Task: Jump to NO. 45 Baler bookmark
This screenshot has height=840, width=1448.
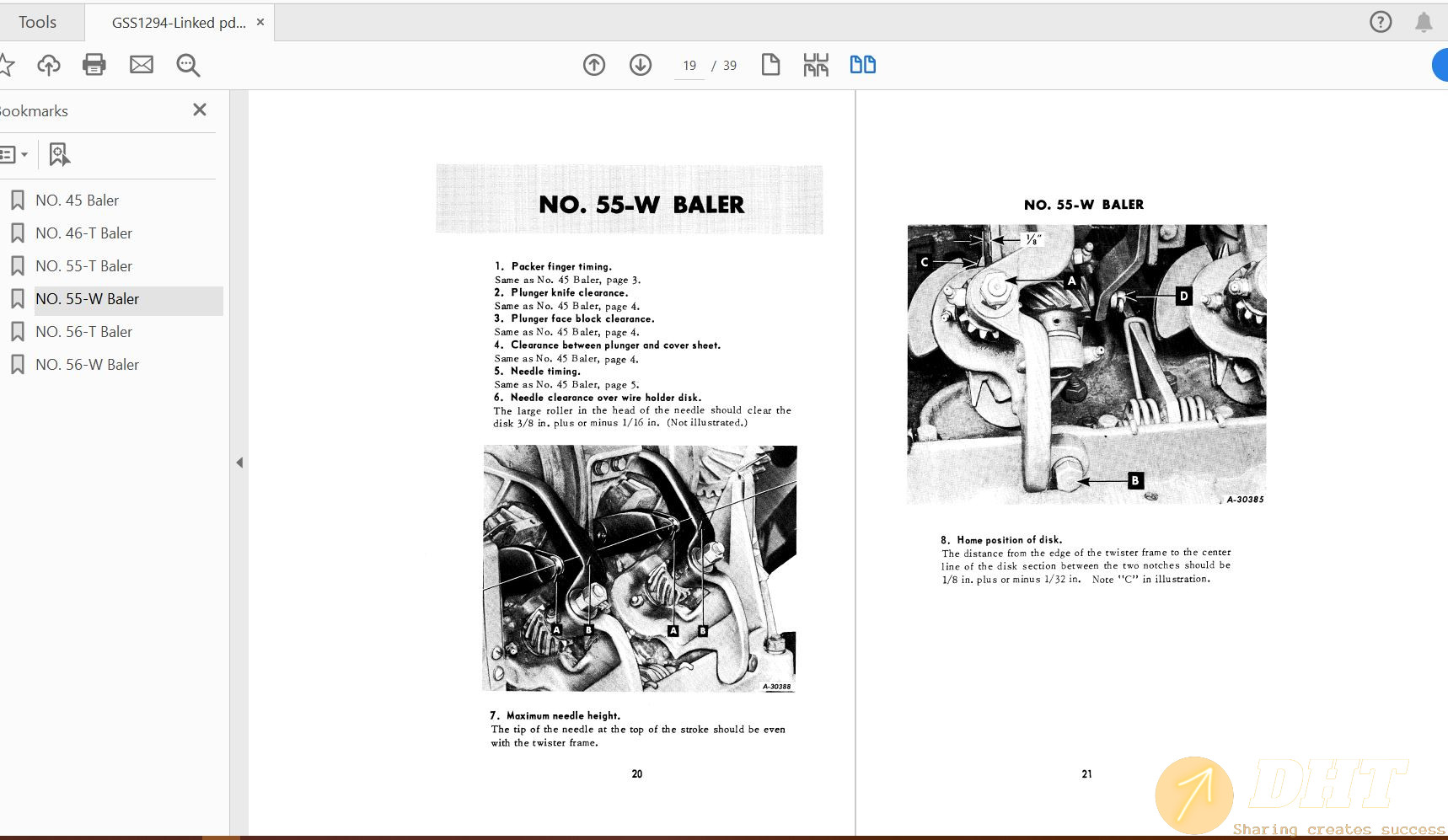Action: tap(77, 201)
